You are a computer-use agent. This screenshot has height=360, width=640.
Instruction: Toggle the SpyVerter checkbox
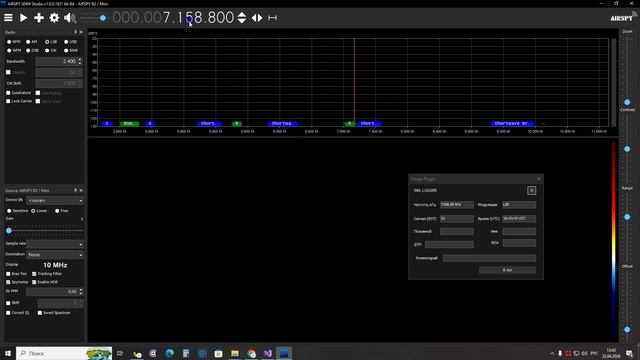click(x=8, y=282)
